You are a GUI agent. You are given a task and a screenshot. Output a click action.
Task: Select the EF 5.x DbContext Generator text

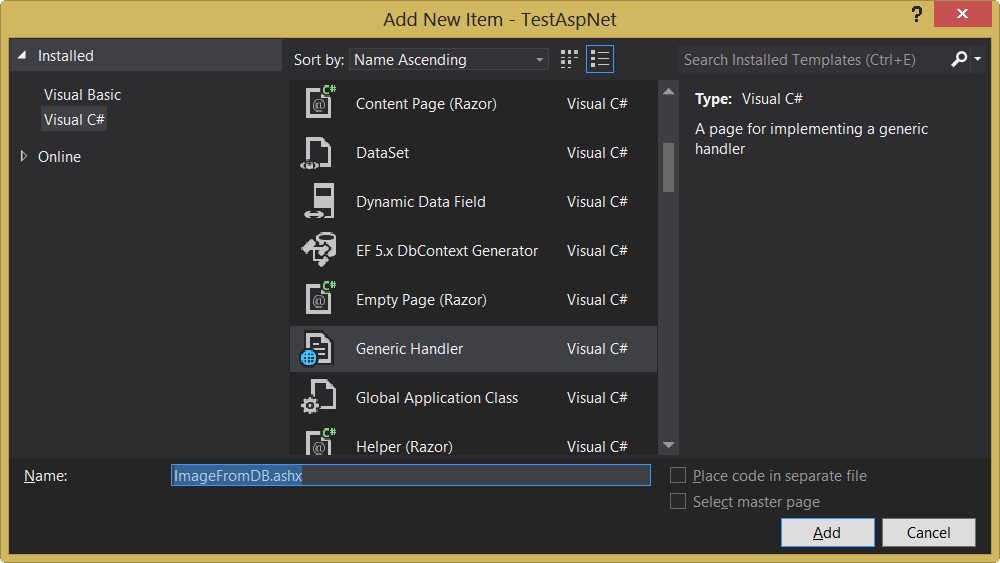446,251
